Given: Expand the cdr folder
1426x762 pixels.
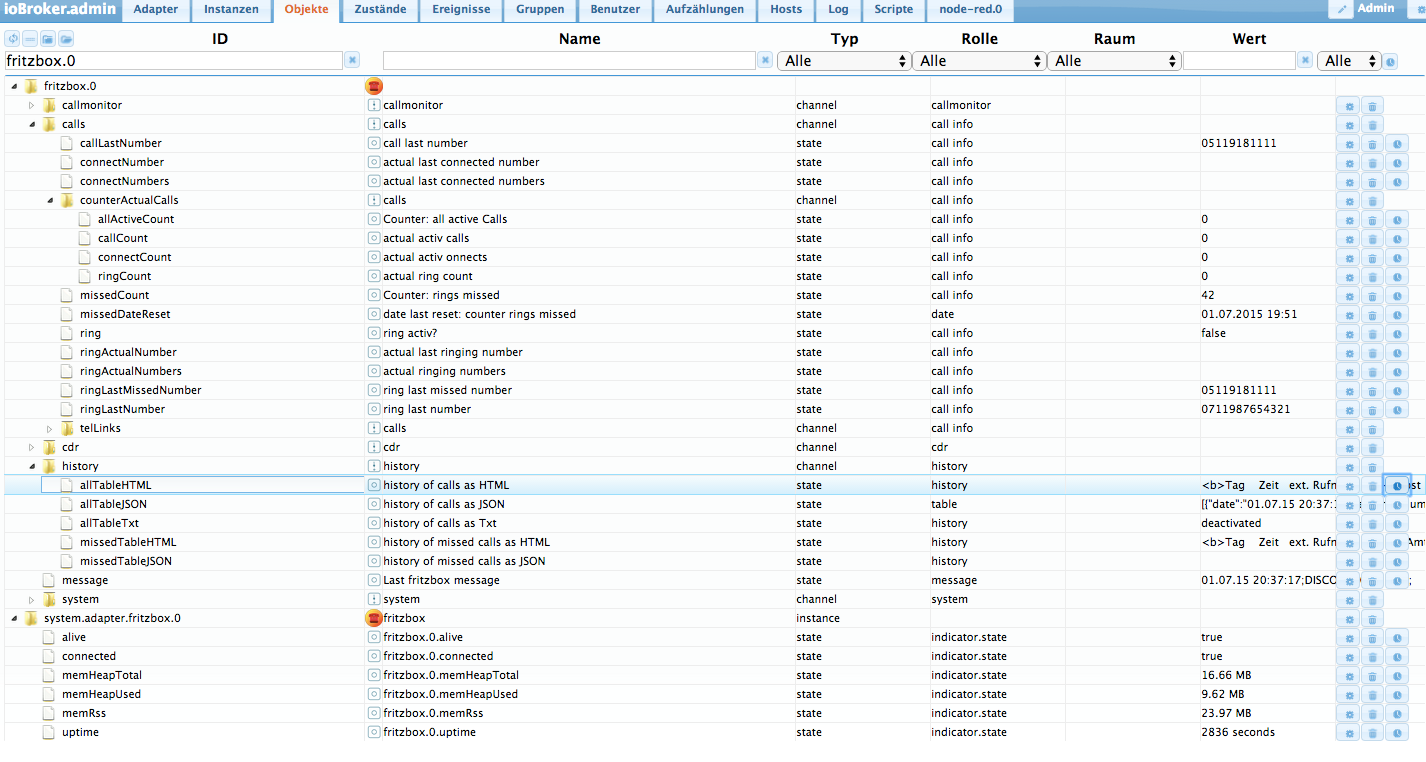Looking at the screenshot, I should pos(31,447).
